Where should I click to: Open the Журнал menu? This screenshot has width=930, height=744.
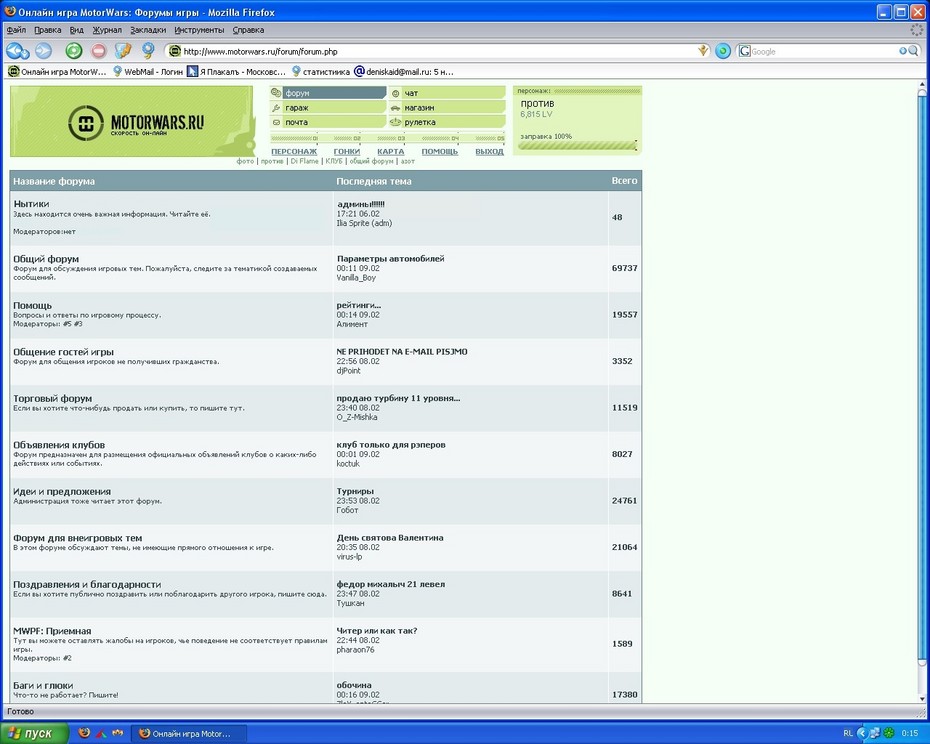pyautogui.click(x=107, y=30)
